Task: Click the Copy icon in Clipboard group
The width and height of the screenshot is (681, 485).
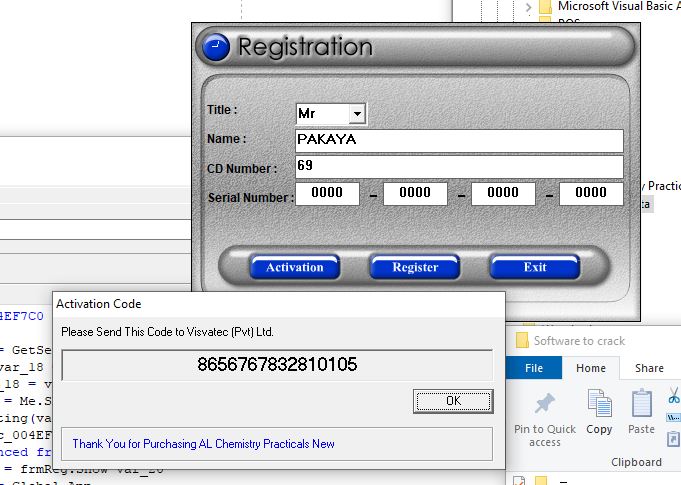Action: coord(599,403)
